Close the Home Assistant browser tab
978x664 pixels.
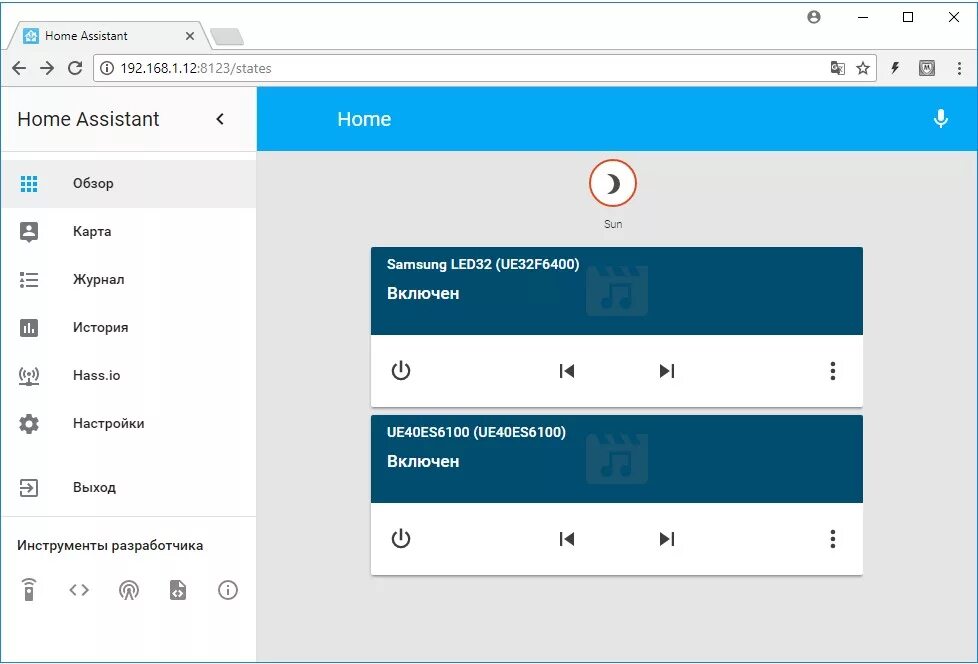coord(190,36)
